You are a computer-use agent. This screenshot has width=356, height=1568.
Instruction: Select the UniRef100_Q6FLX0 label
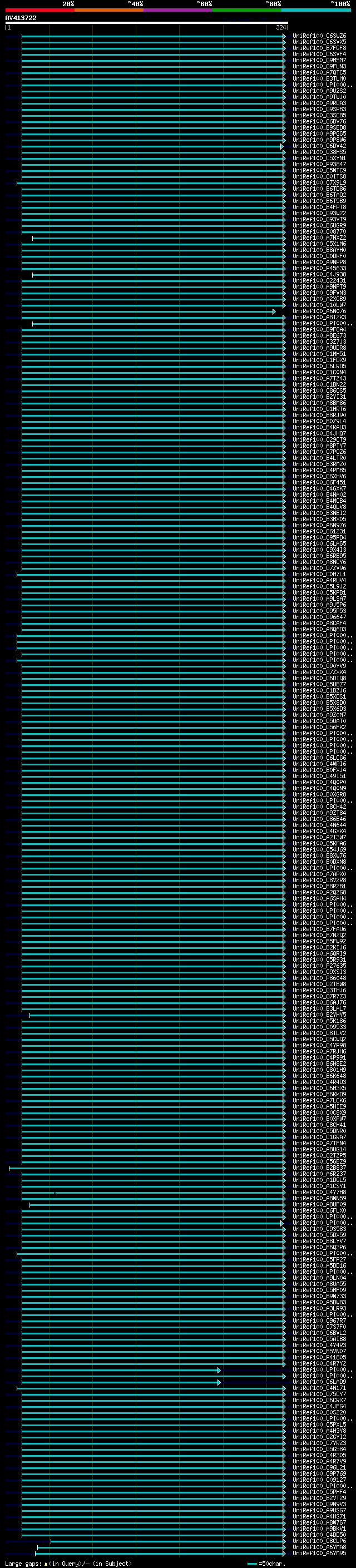319,1210
